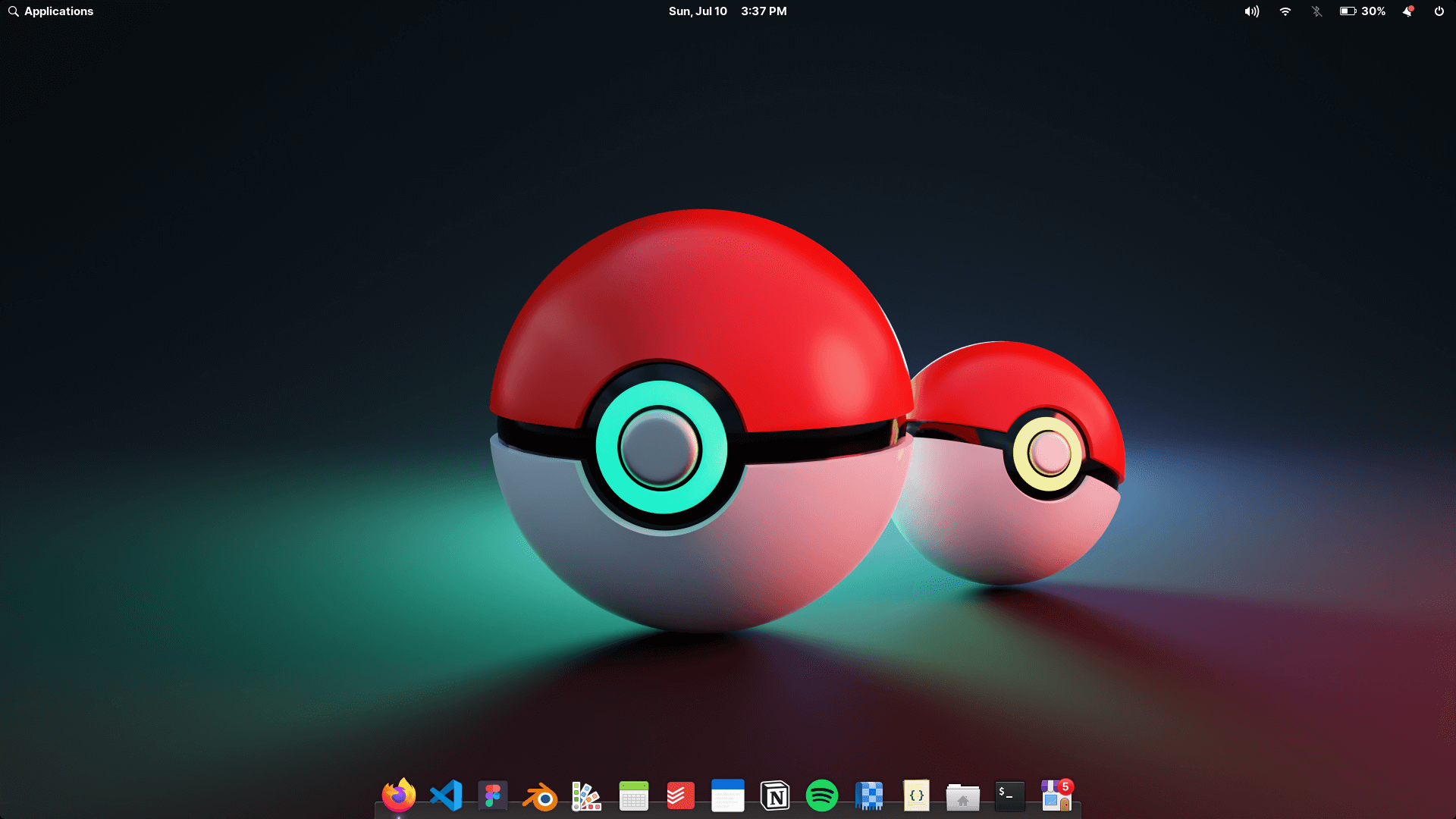
Task: Open the blue-header notes app icon
Action: 727,796
